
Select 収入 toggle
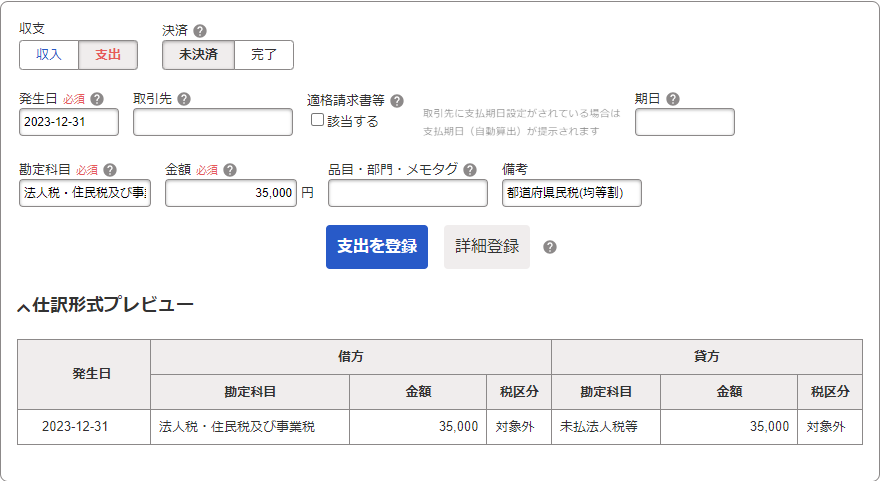pyautogui.click(x=49, y=55)
